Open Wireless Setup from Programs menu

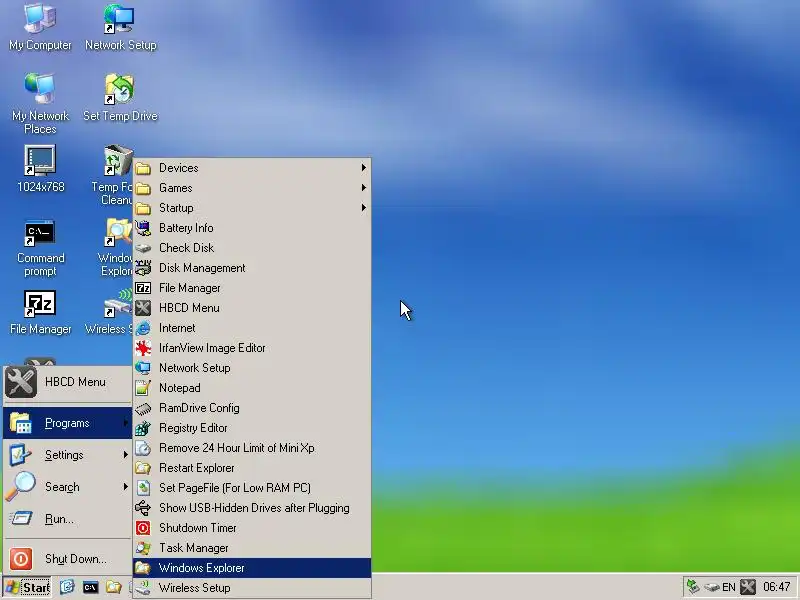[252, 588]
